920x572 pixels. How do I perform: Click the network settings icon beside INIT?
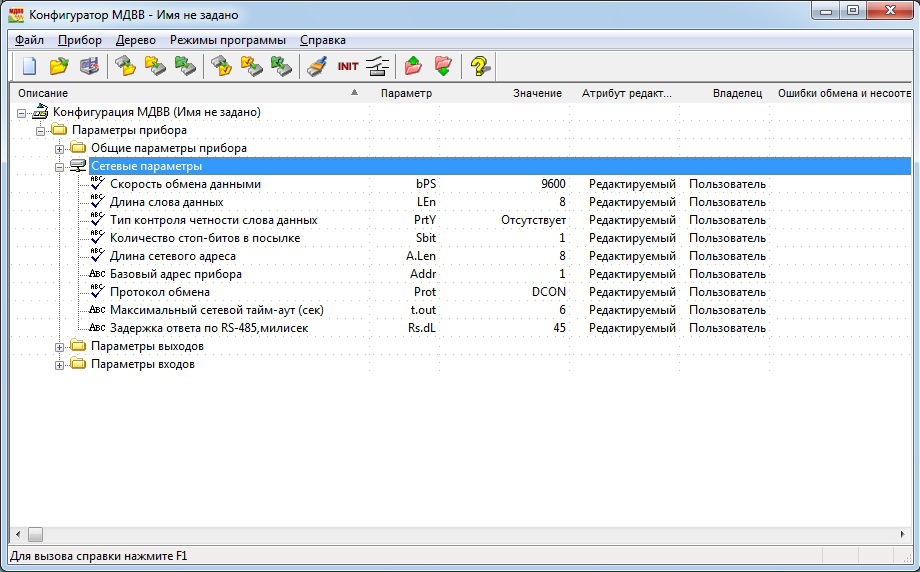click(377, 67)
